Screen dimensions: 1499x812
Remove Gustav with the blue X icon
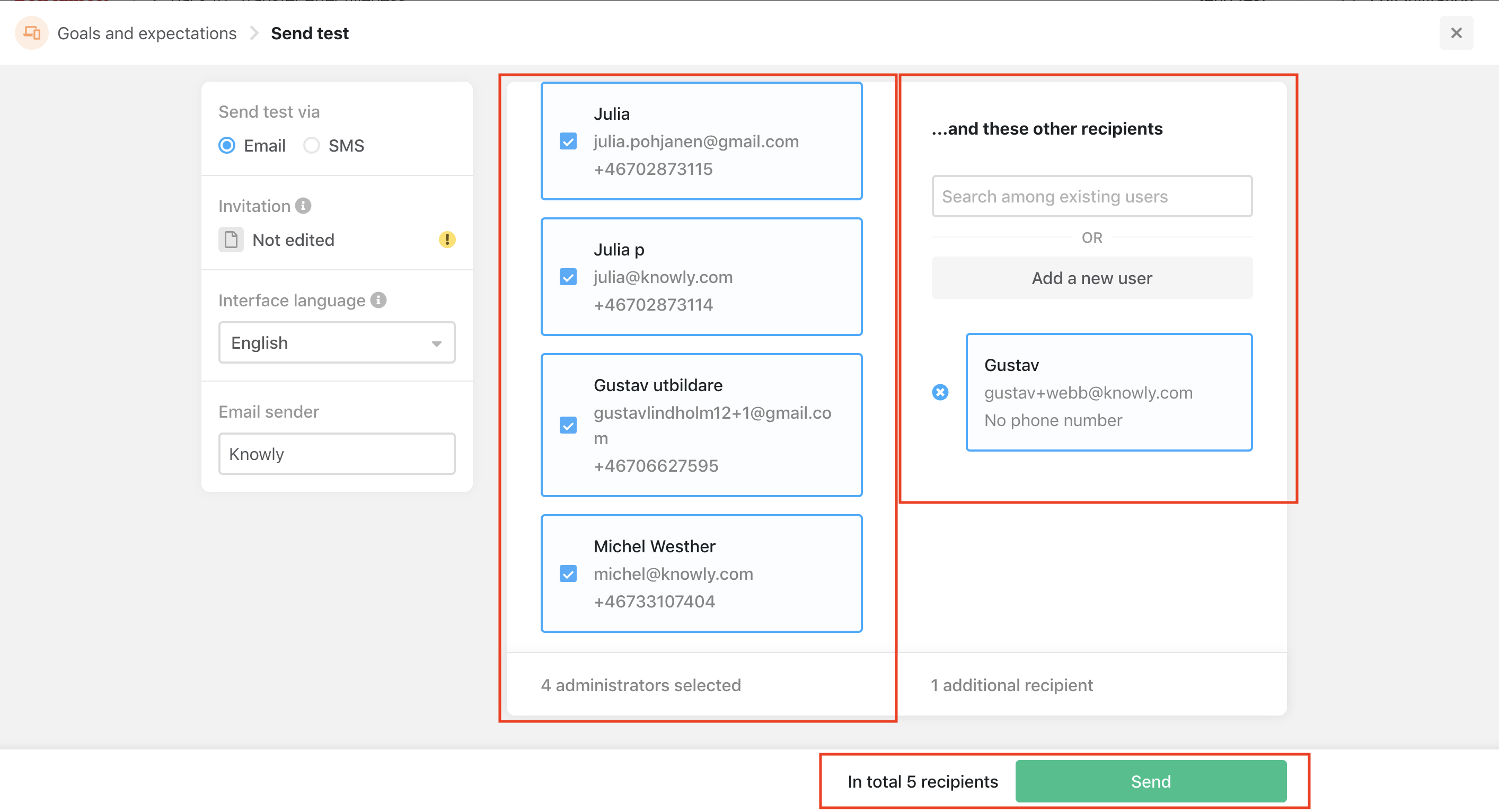[940, 392]
